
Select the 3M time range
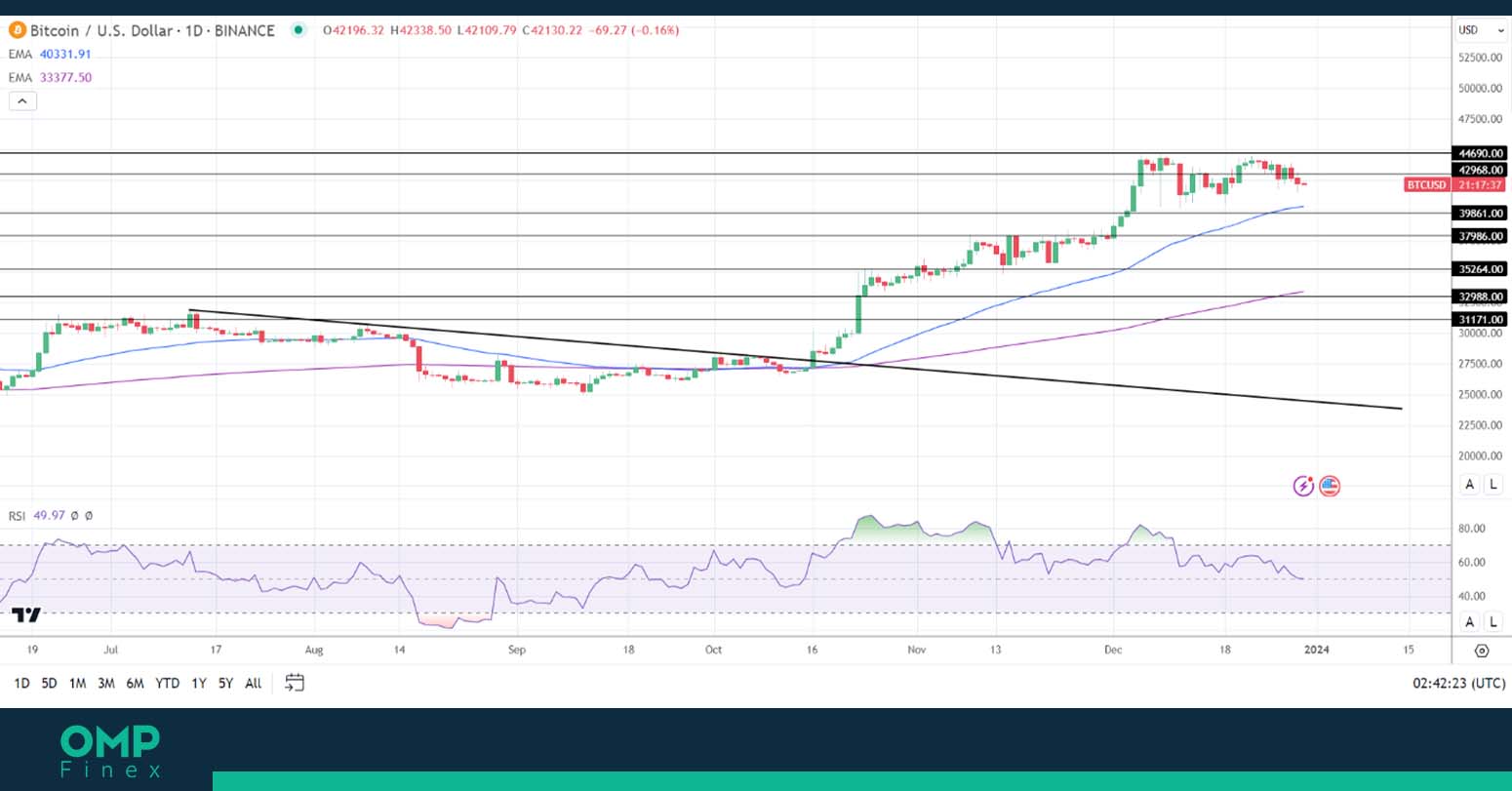pos(106,684)
